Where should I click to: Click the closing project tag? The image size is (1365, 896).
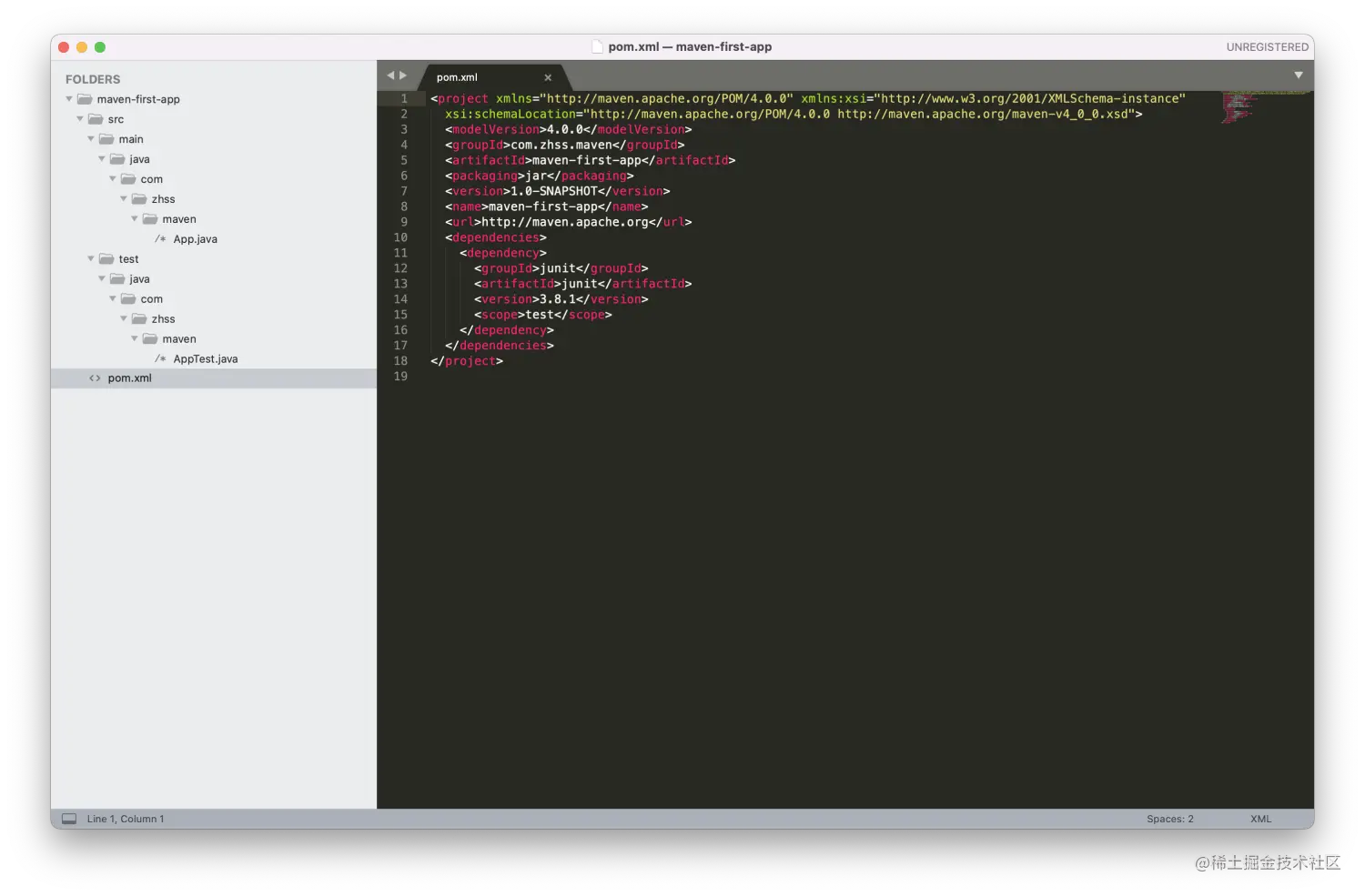click(x=467, y=361)
